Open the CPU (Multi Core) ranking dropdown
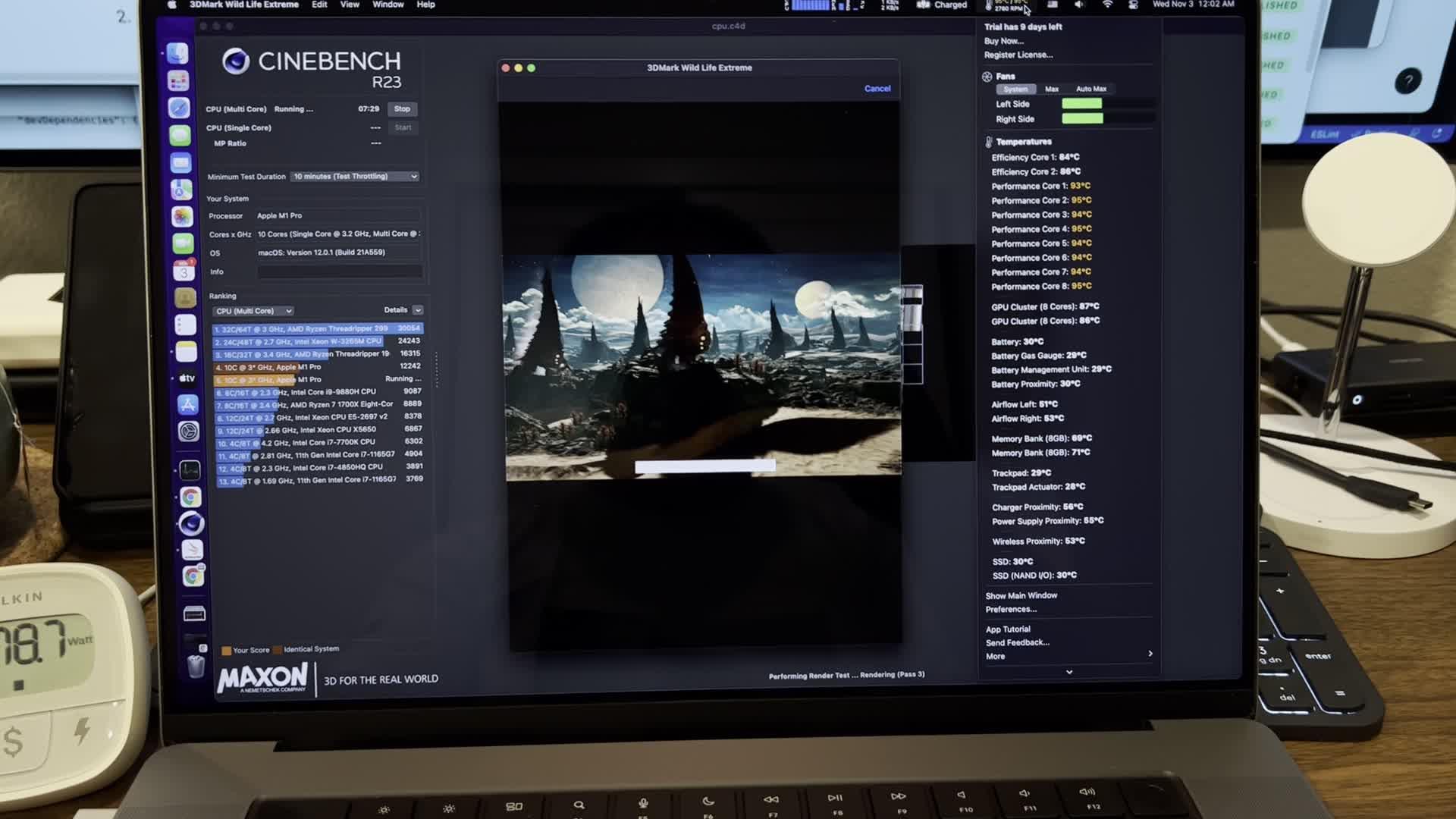Image resolution: width=1456 pixels, height=819 pixels. click(252, 310)
